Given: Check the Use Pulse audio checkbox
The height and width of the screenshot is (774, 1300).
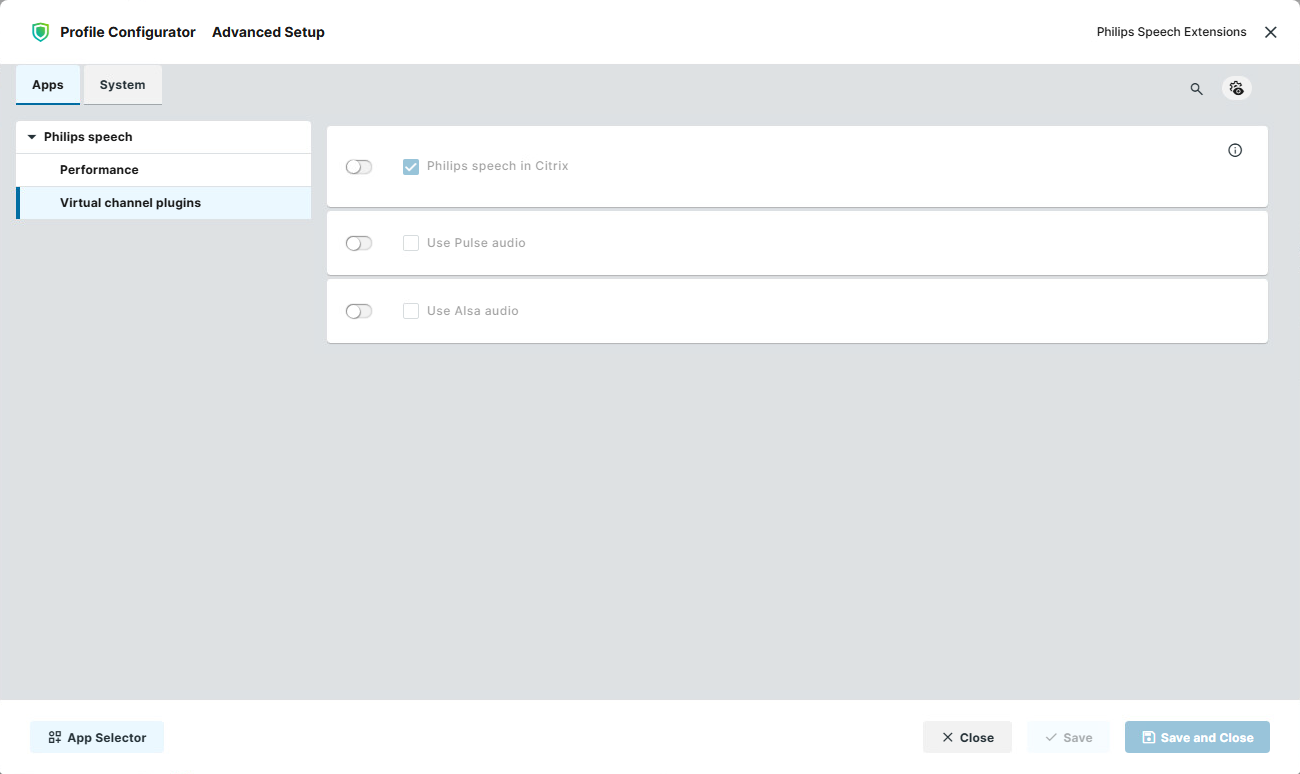Looking at the screenshot, I should coord(411,243).
